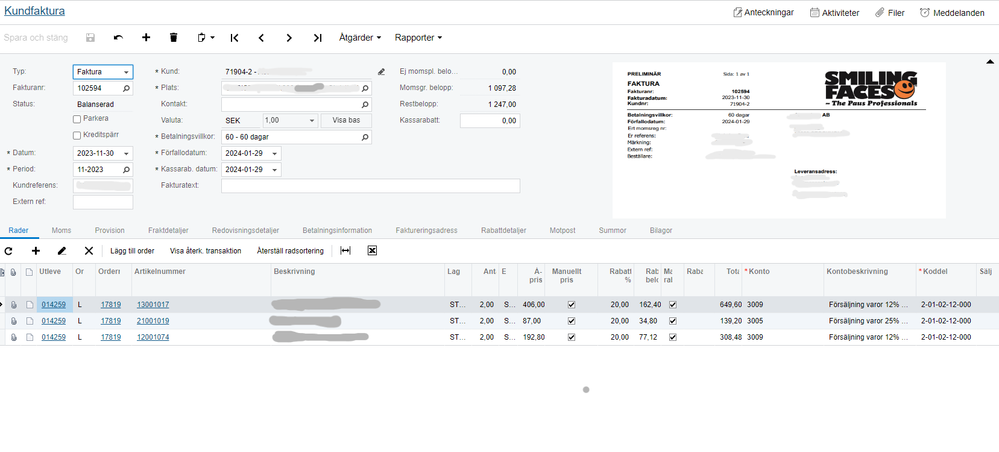Switch to the Fraktdetaljer tab
Screen dimensions: 999x452
[x=168, y=230]
